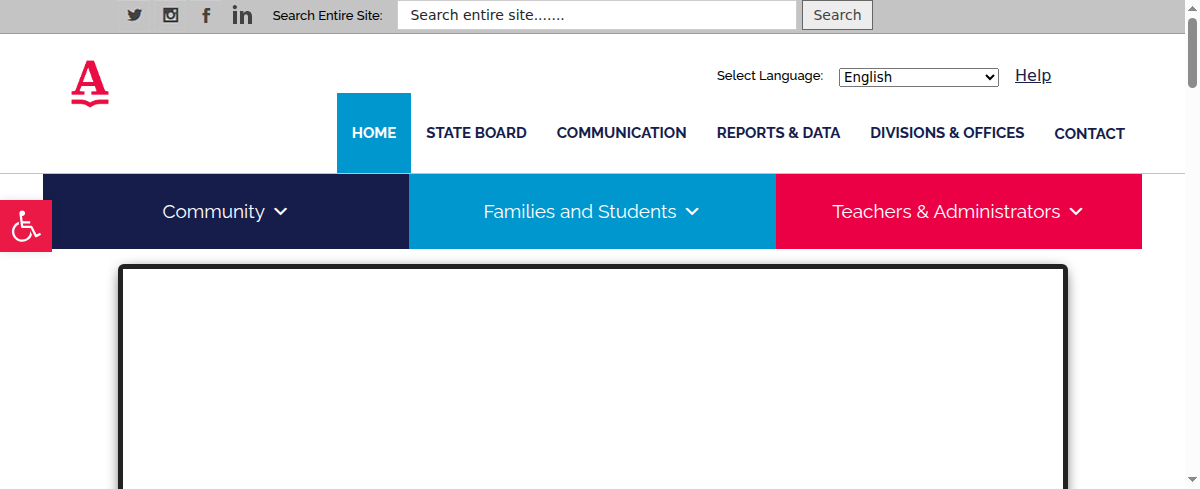Open the Select Language dropdown
Viewport: 1200px width, 489px height.
coord(918,77)
